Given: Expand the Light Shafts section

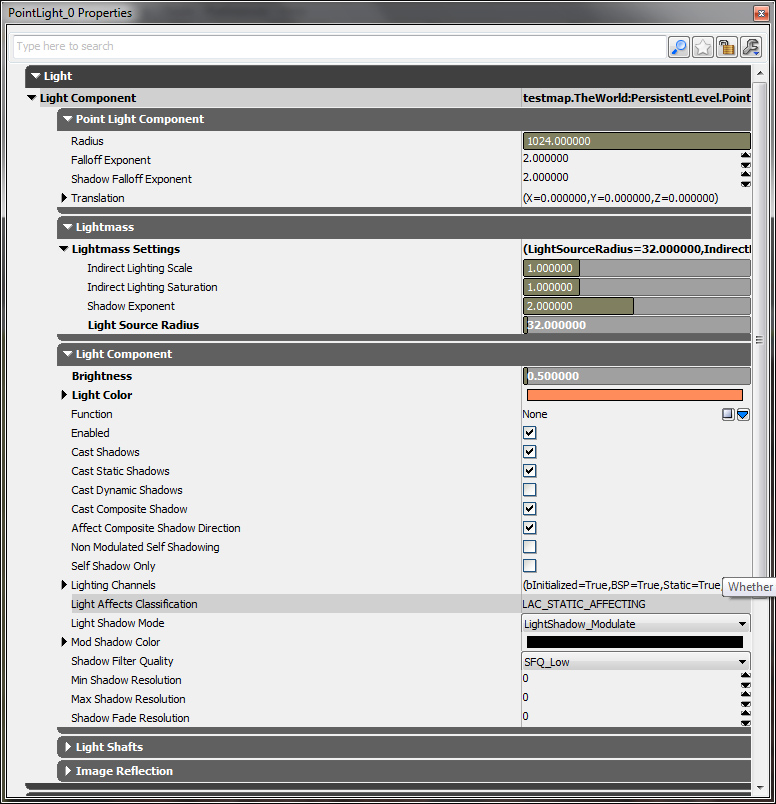Looking at the screenshot, I should click(68, 747).
